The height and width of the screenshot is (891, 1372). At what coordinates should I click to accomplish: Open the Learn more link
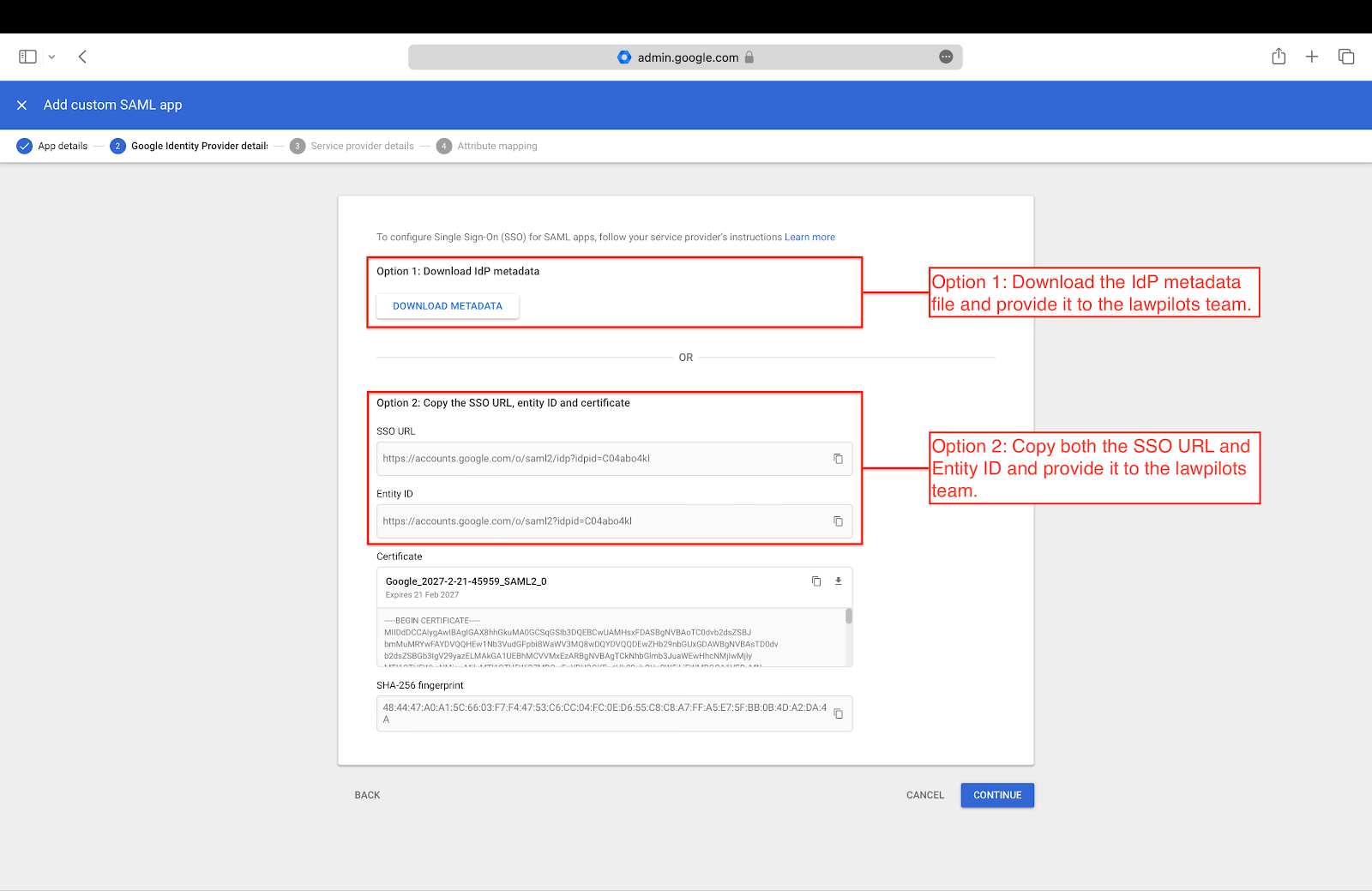(809, 237)
